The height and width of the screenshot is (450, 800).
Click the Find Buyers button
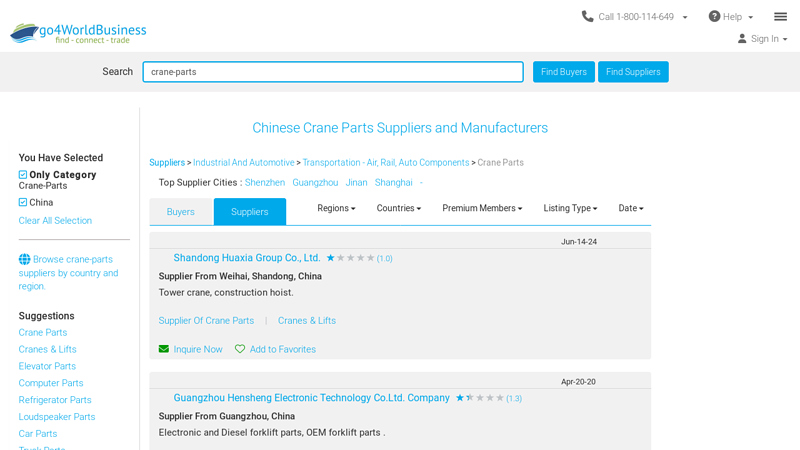(x=564, y=72)
